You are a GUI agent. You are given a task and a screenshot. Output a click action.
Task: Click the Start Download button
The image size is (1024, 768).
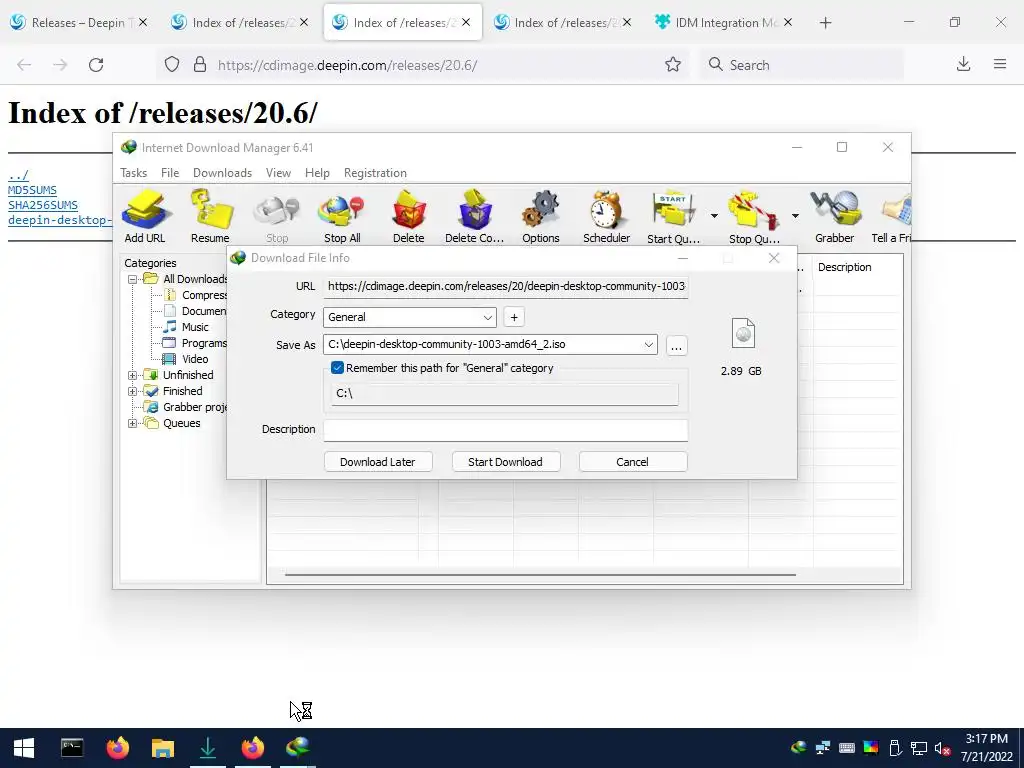click(x=505, y=462)
